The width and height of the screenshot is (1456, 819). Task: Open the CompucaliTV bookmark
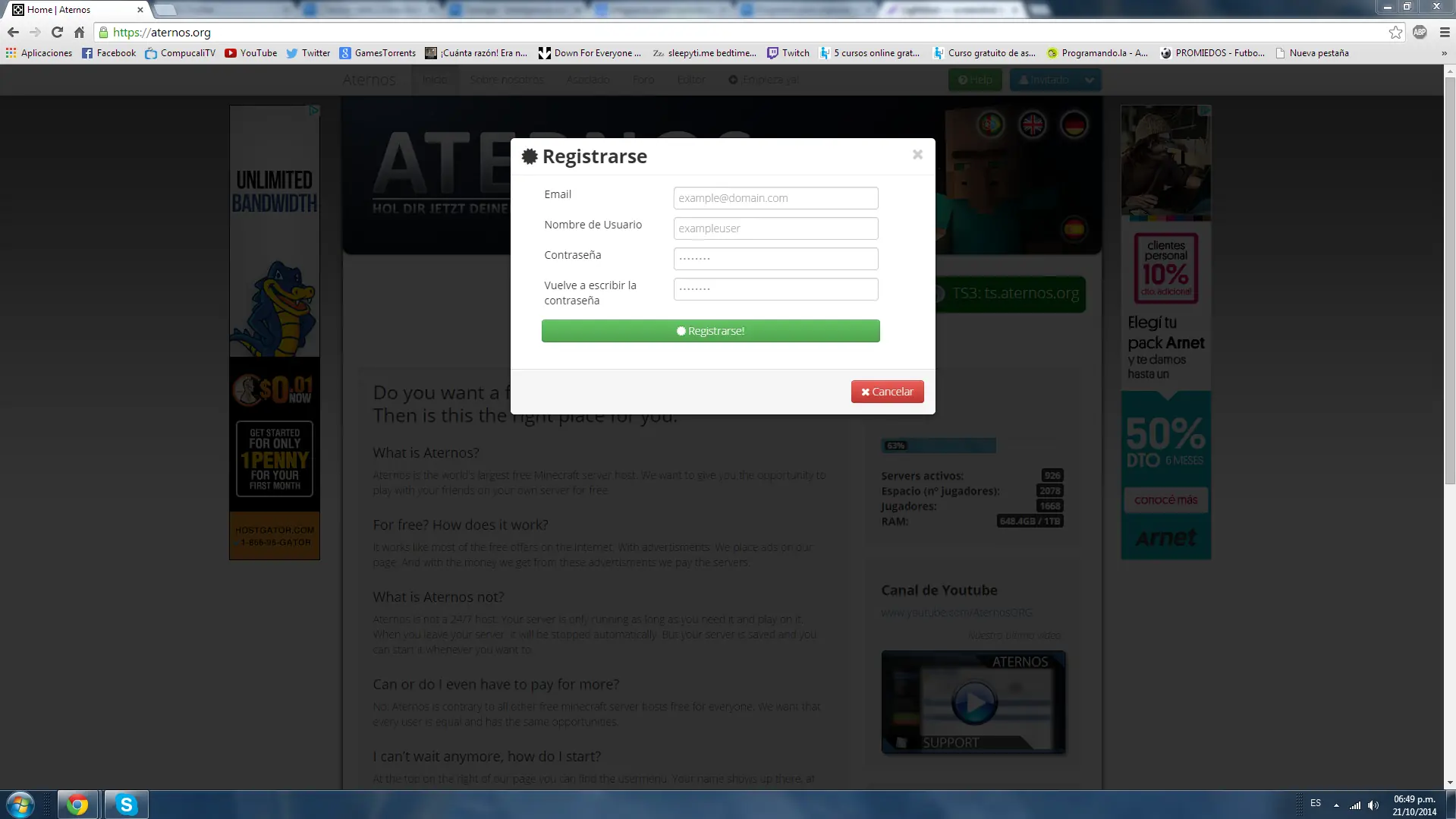click(180, 53)
